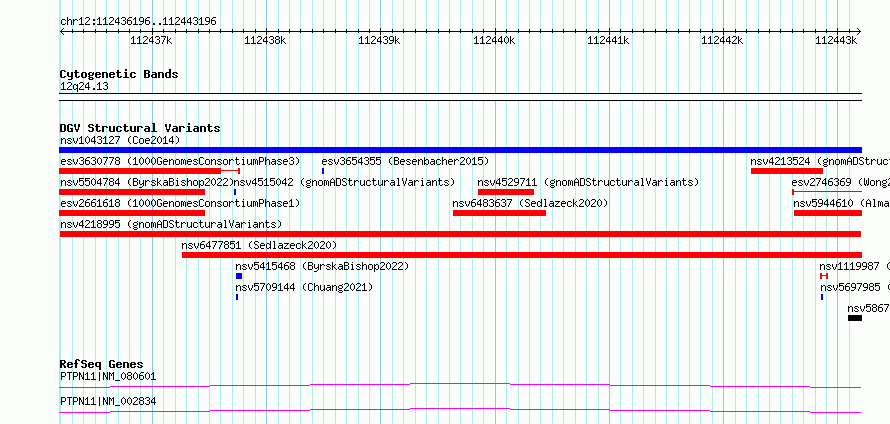Click the esv3654355 (Besenbacher2015) label

point(405,161)
